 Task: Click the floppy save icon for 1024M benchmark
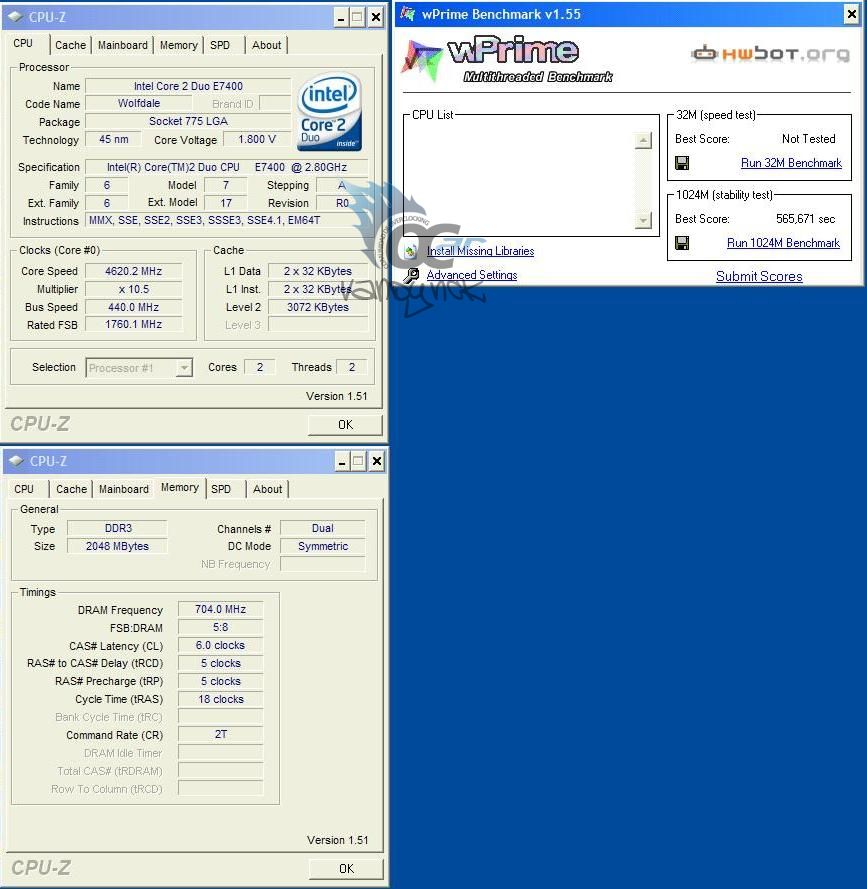click(682, 243)
